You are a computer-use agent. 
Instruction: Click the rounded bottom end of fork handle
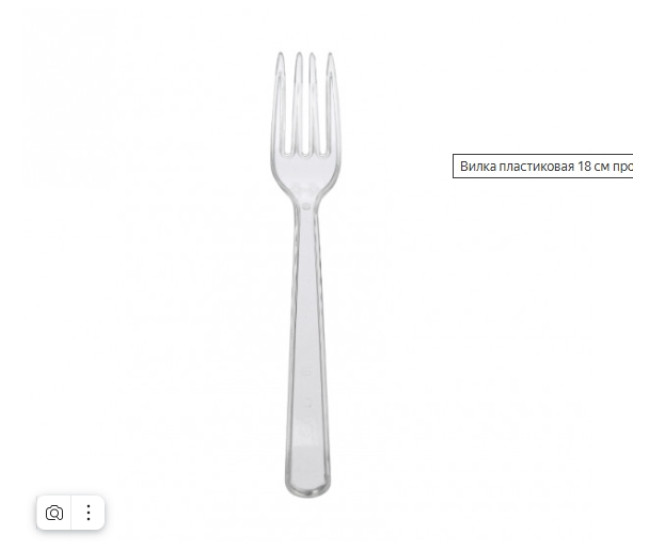tap(307, 488)
